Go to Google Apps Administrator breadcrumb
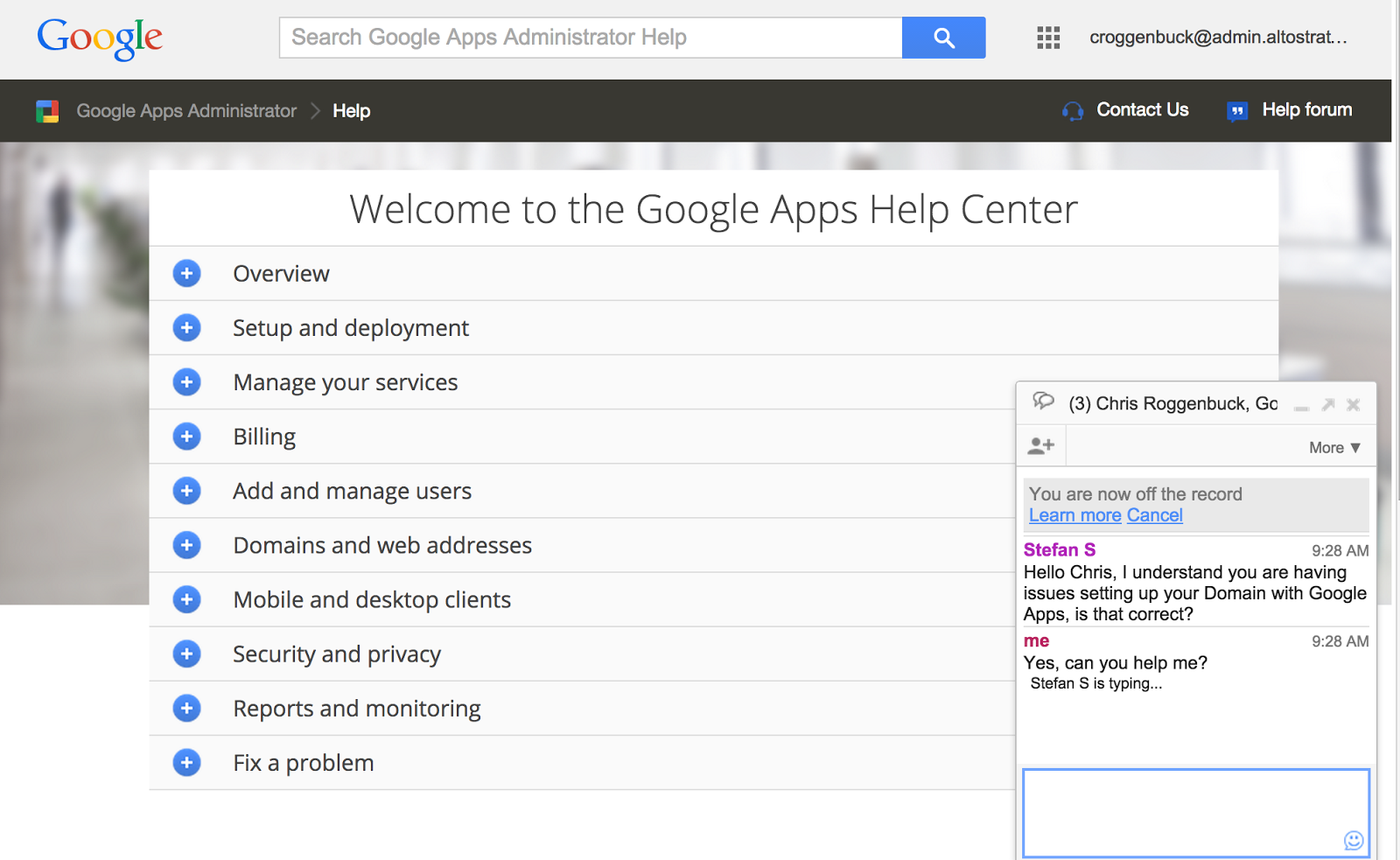Screen dimensions: 1400x860 point(186,111)
